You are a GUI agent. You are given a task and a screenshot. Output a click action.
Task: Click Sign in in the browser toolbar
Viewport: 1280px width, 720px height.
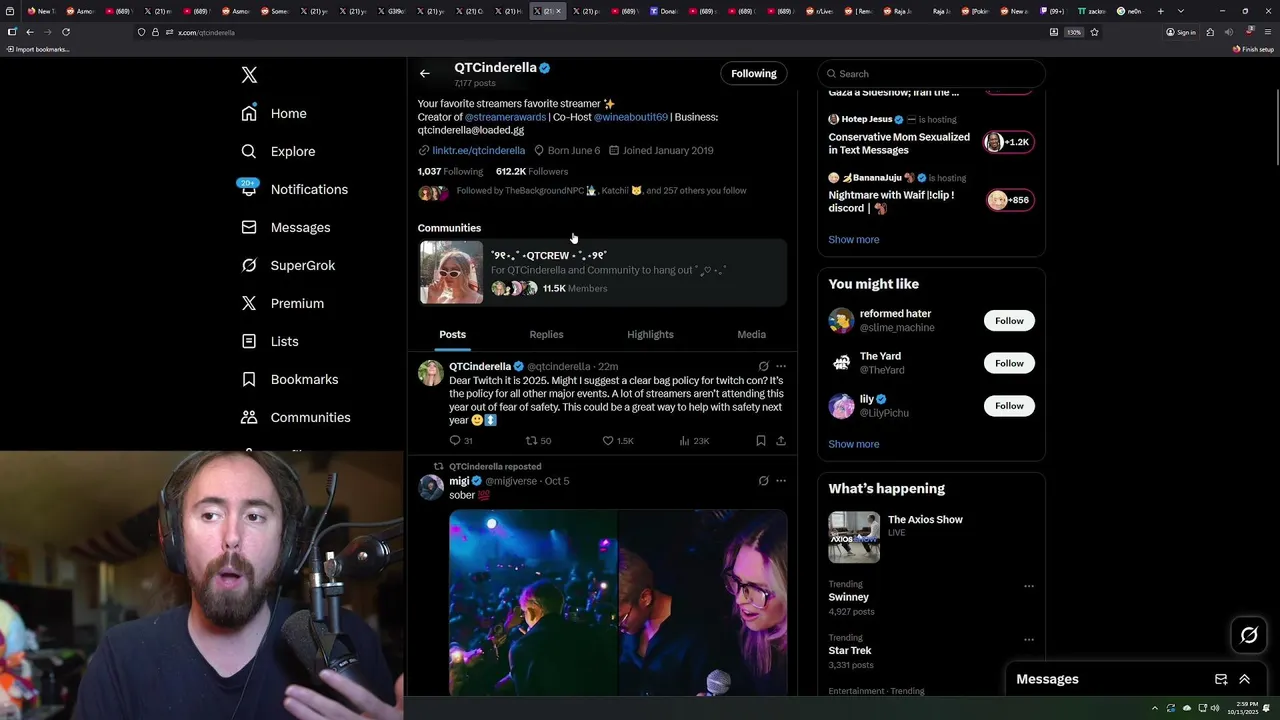tap(1181, 32)
